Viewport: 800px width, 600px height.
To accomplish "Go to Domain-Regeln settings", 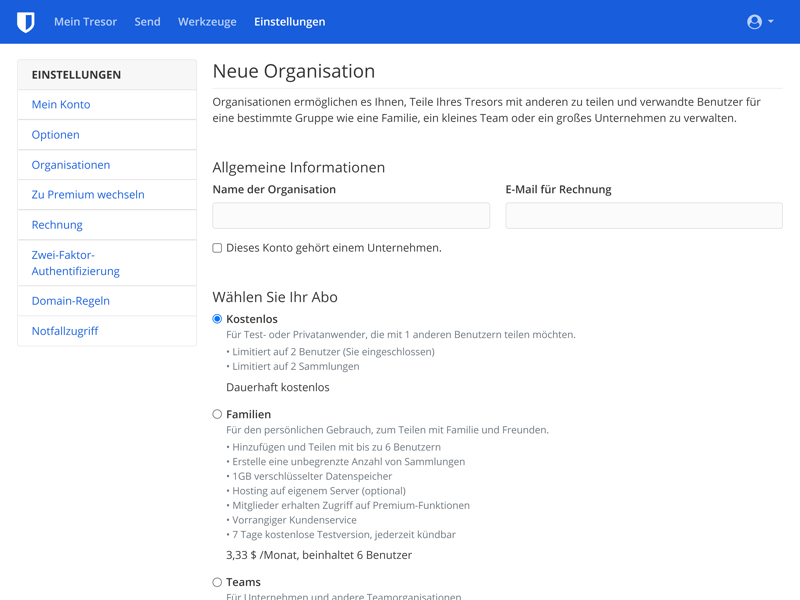I will [71, 301].
